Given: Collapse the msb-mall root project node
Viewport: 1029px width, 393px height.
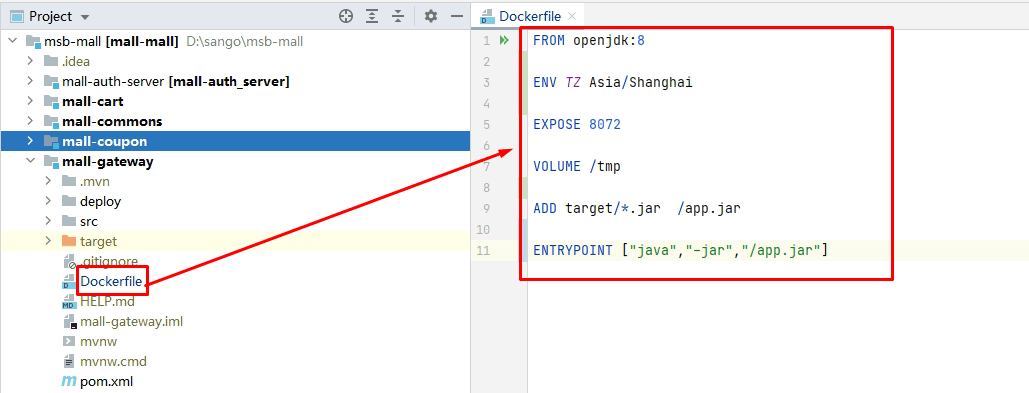Looking at the screenshot, I should click(x=12, y=41).
